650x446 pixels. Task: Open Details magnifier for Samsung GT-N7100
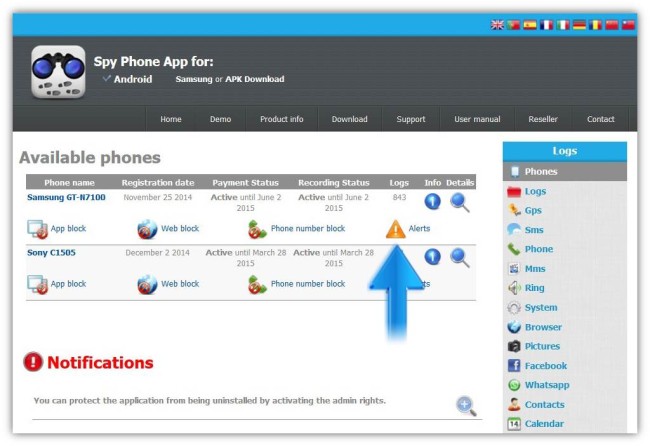(460, 202)
